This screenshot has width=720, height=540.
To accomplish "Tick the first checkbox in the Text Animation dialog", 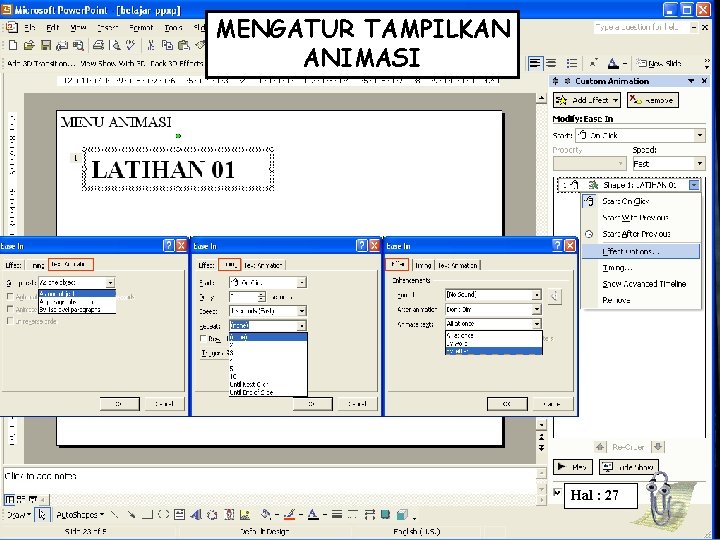I will tap(10, 297).
